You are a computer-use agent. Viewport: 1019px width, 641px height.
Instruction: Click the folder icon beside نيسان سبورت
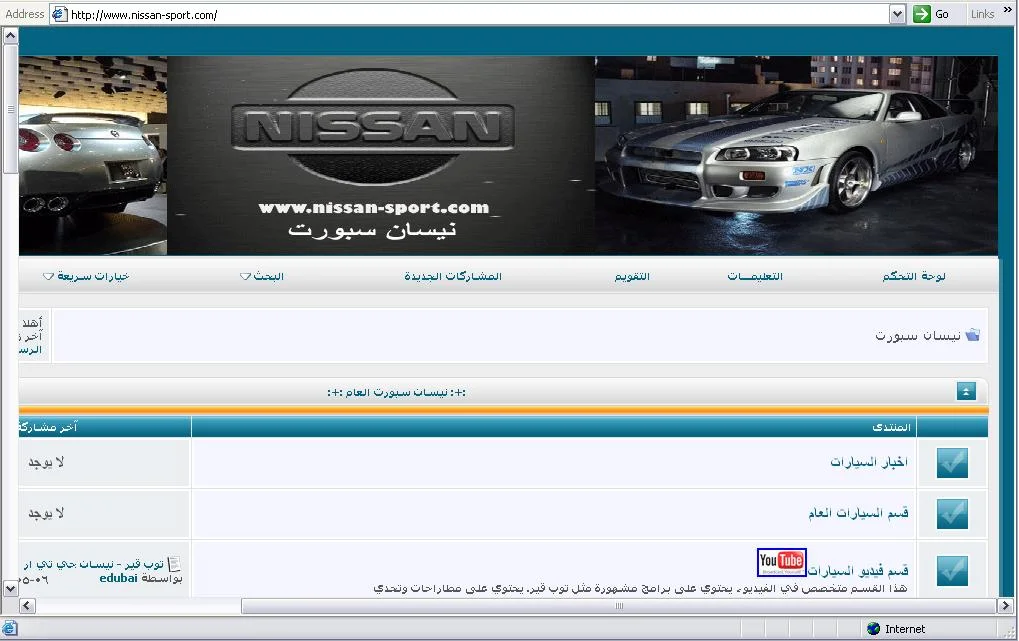(972, 335)
